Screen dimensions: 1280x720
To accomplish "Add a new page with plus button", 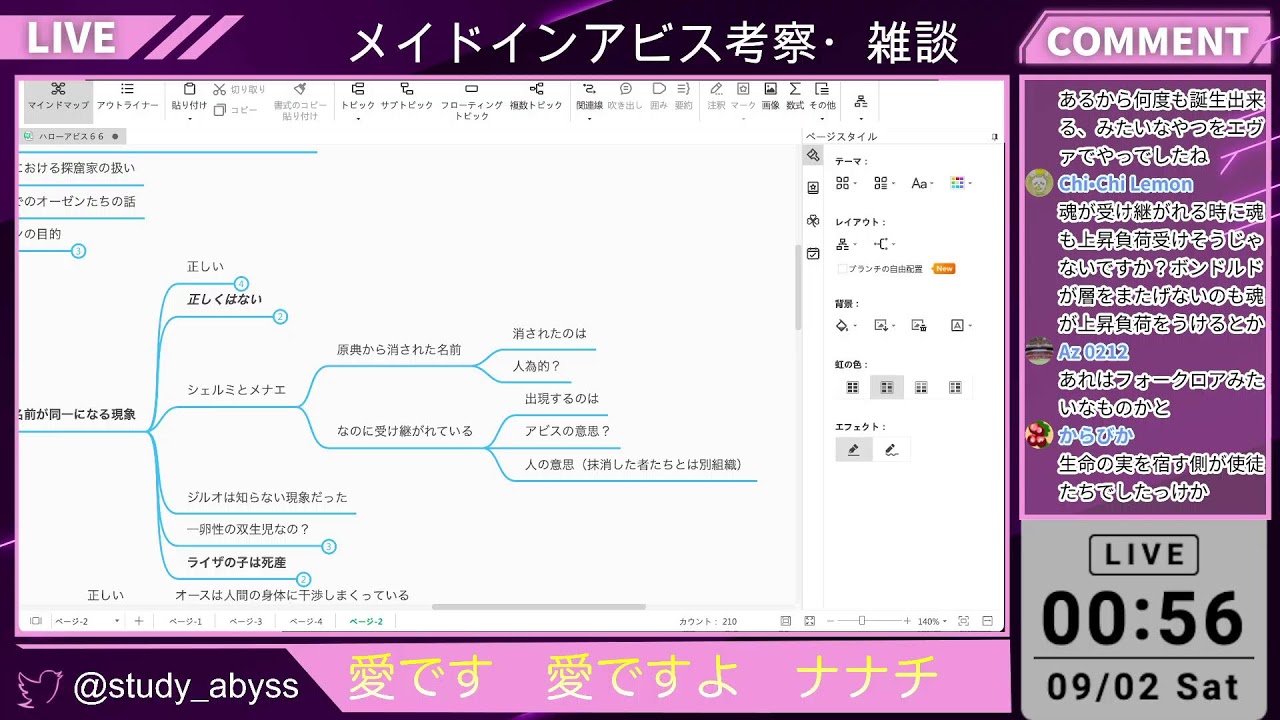I will click(x=139, y=621).
